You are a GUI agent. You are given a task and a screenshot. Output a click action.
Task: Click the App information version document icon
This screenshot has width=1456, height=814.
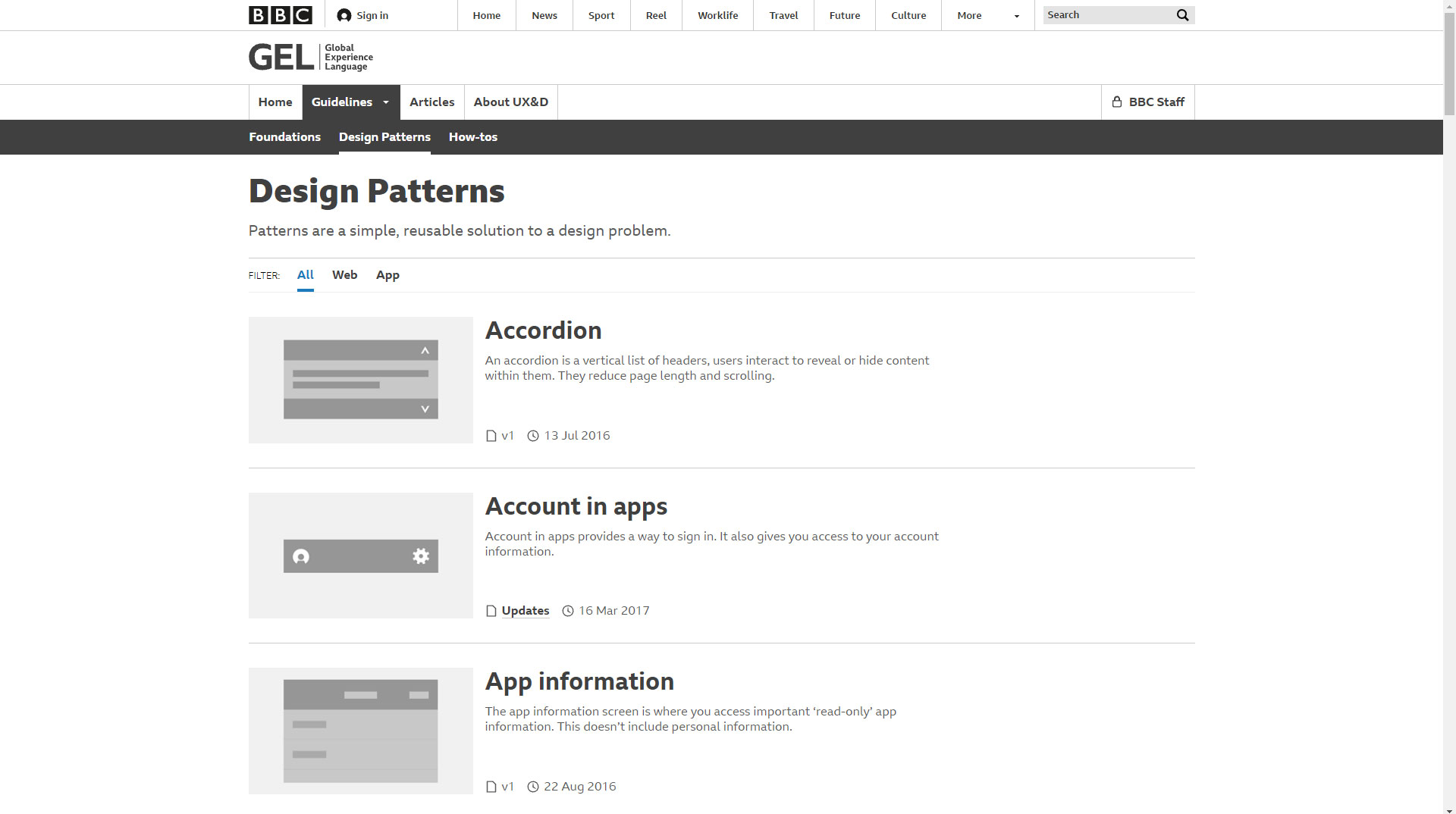click(491, 787)
